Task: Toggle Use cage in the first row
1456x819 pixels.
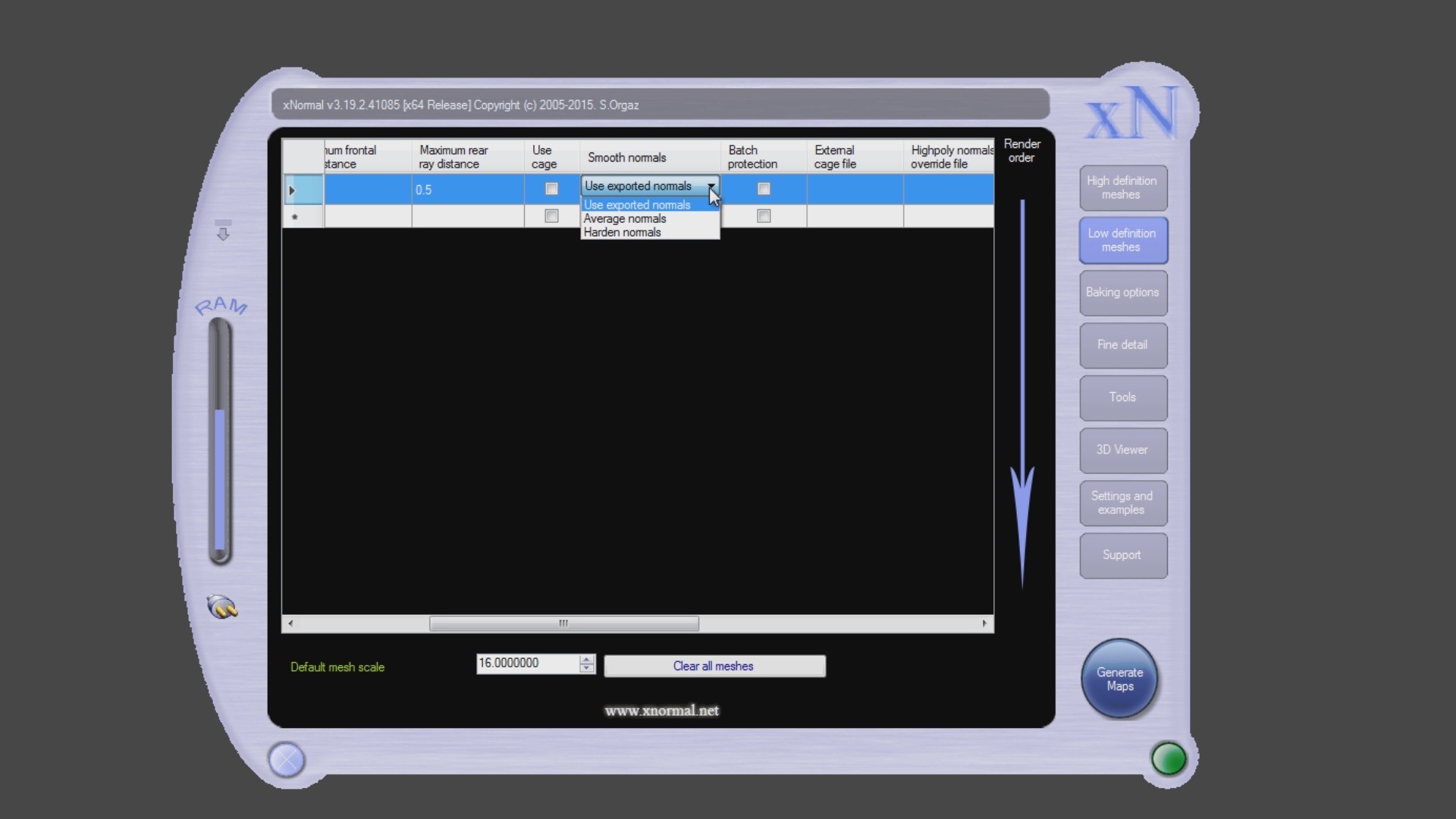Action: (x=551, y=189)
